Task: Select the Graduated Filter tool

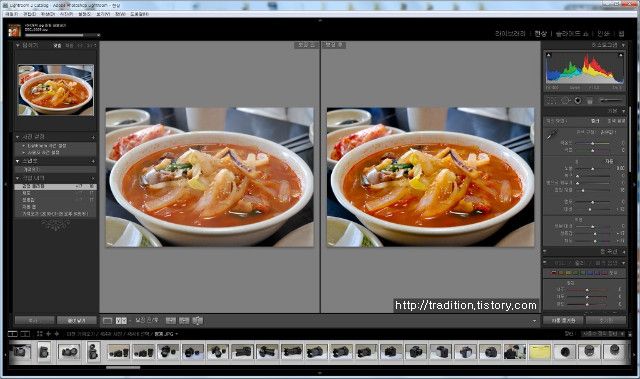Action: click(589, 100)
